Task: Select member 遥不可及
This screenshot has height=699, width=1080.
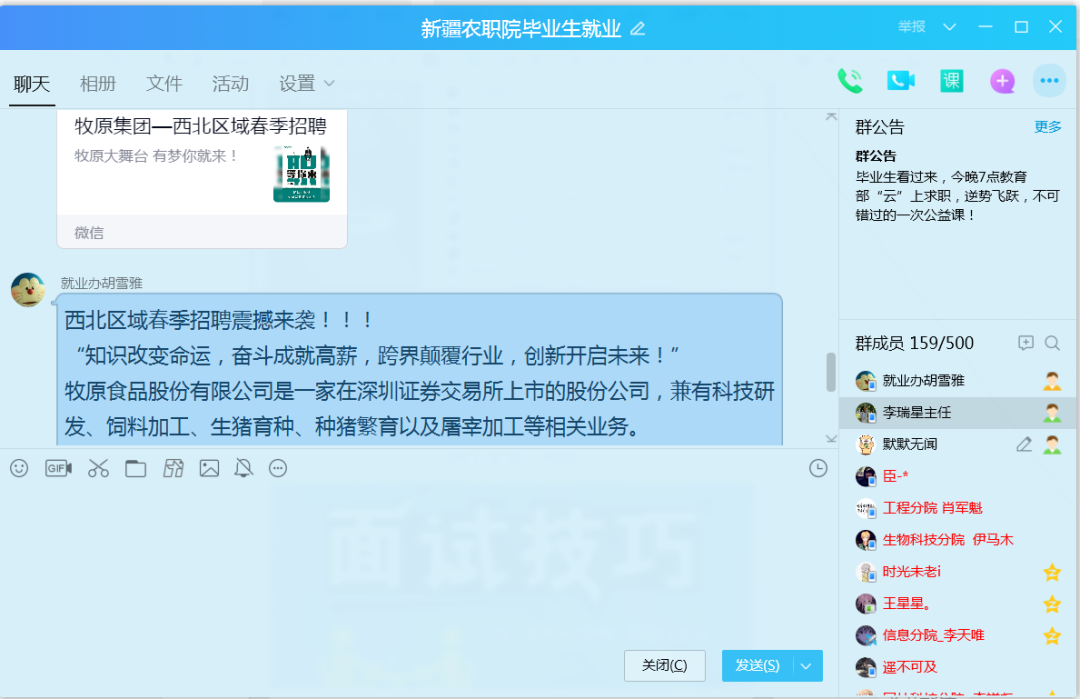Action: click(957, 667)
